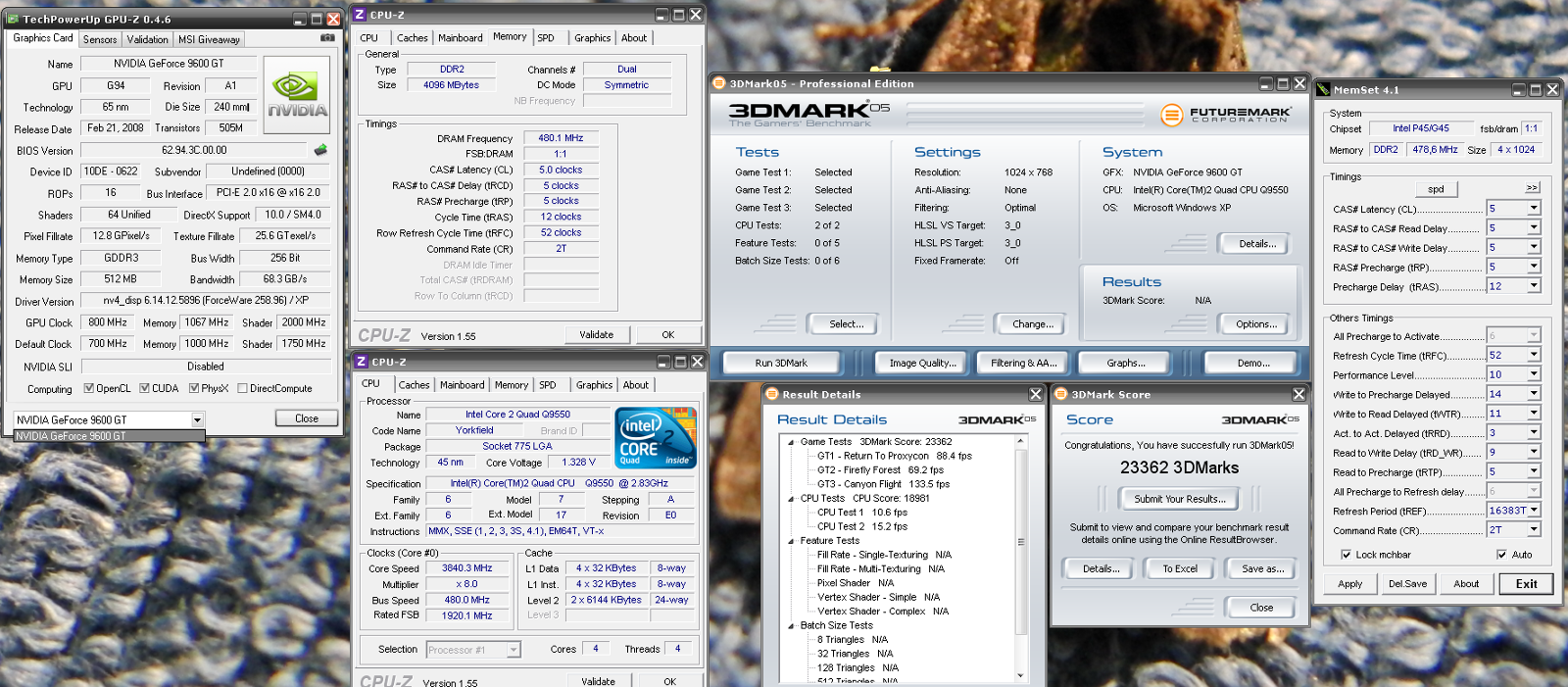Click the Result Details window title icon
This screenshot has width=1568, height=687.
[771, 394]
